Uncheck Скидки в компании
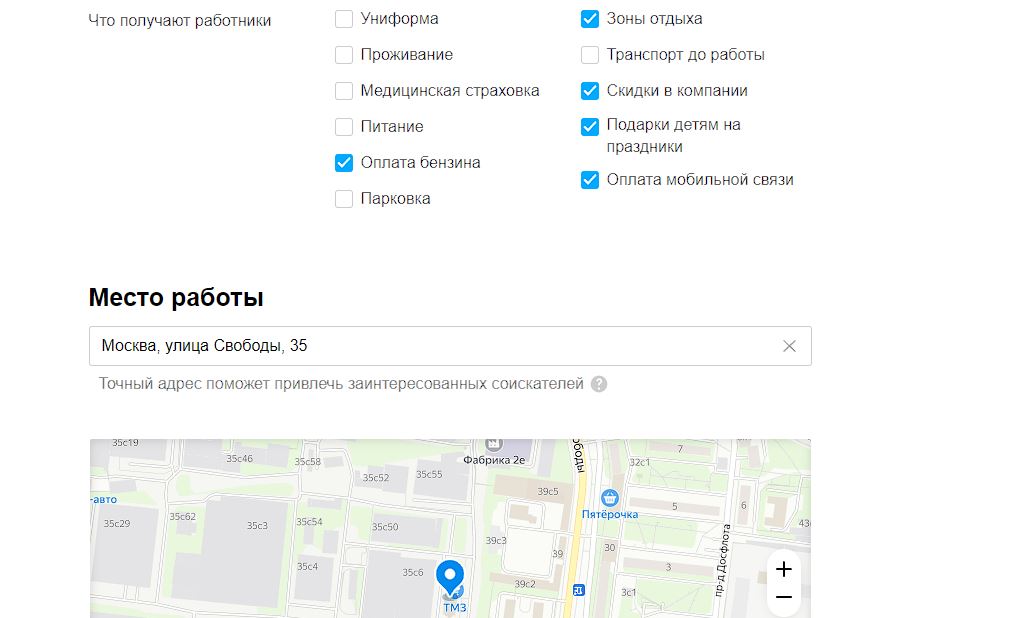 click(x=589, y=90)
